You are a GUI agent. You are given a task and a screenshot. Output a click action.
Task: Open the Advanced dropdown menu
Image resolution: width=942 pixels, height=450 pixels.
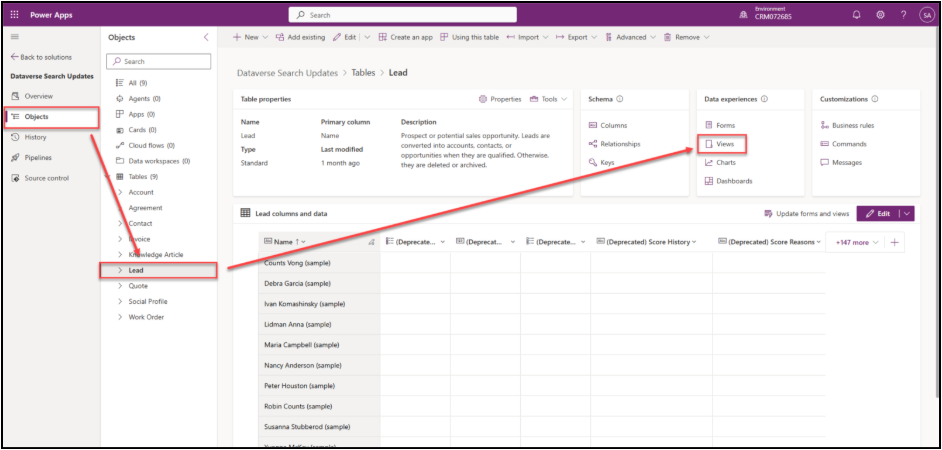pyautogui.click(x=630, y=37)
